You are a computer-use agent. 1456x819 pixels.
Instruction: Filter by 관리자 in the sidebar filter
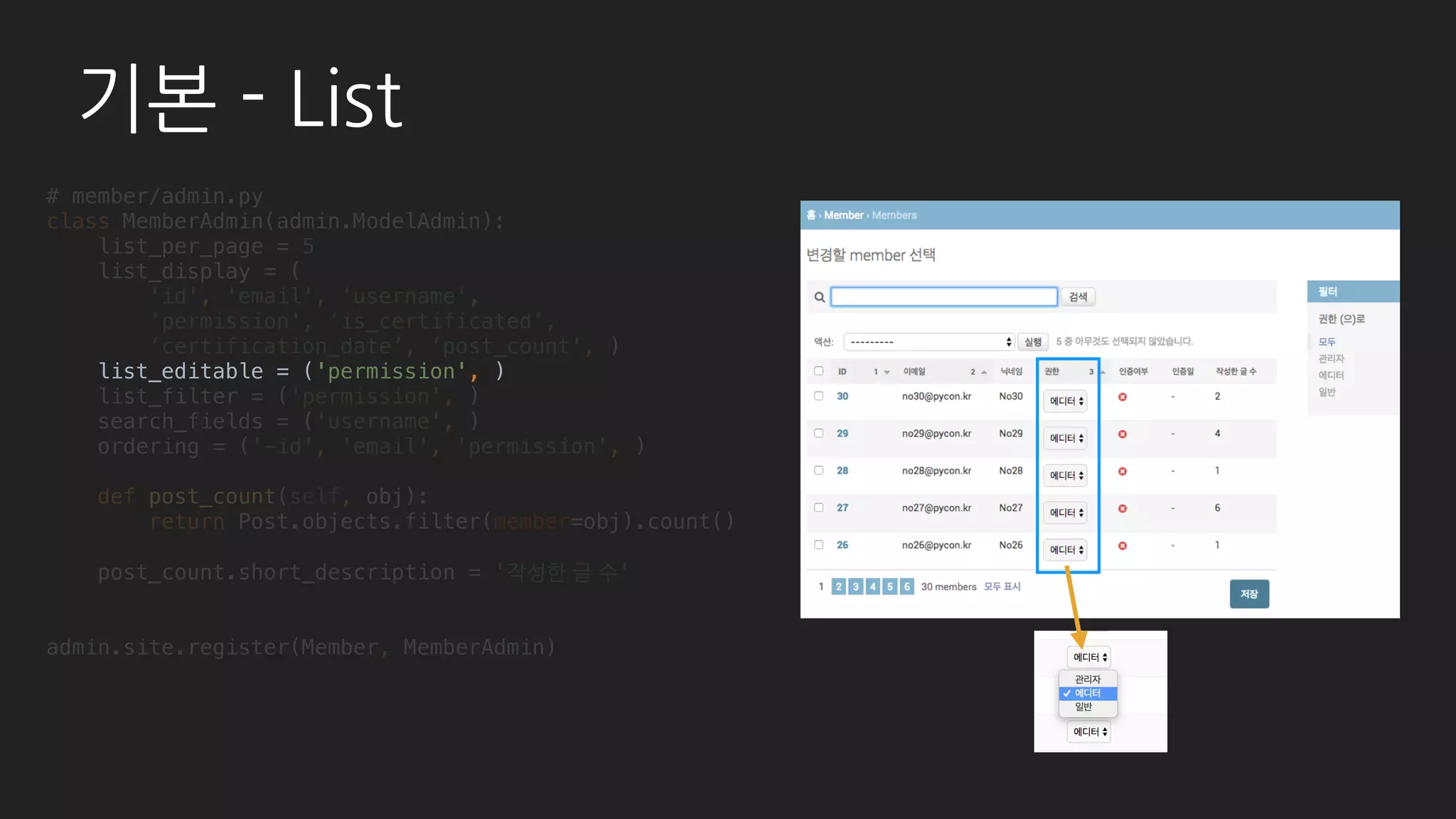point(1331,358)
